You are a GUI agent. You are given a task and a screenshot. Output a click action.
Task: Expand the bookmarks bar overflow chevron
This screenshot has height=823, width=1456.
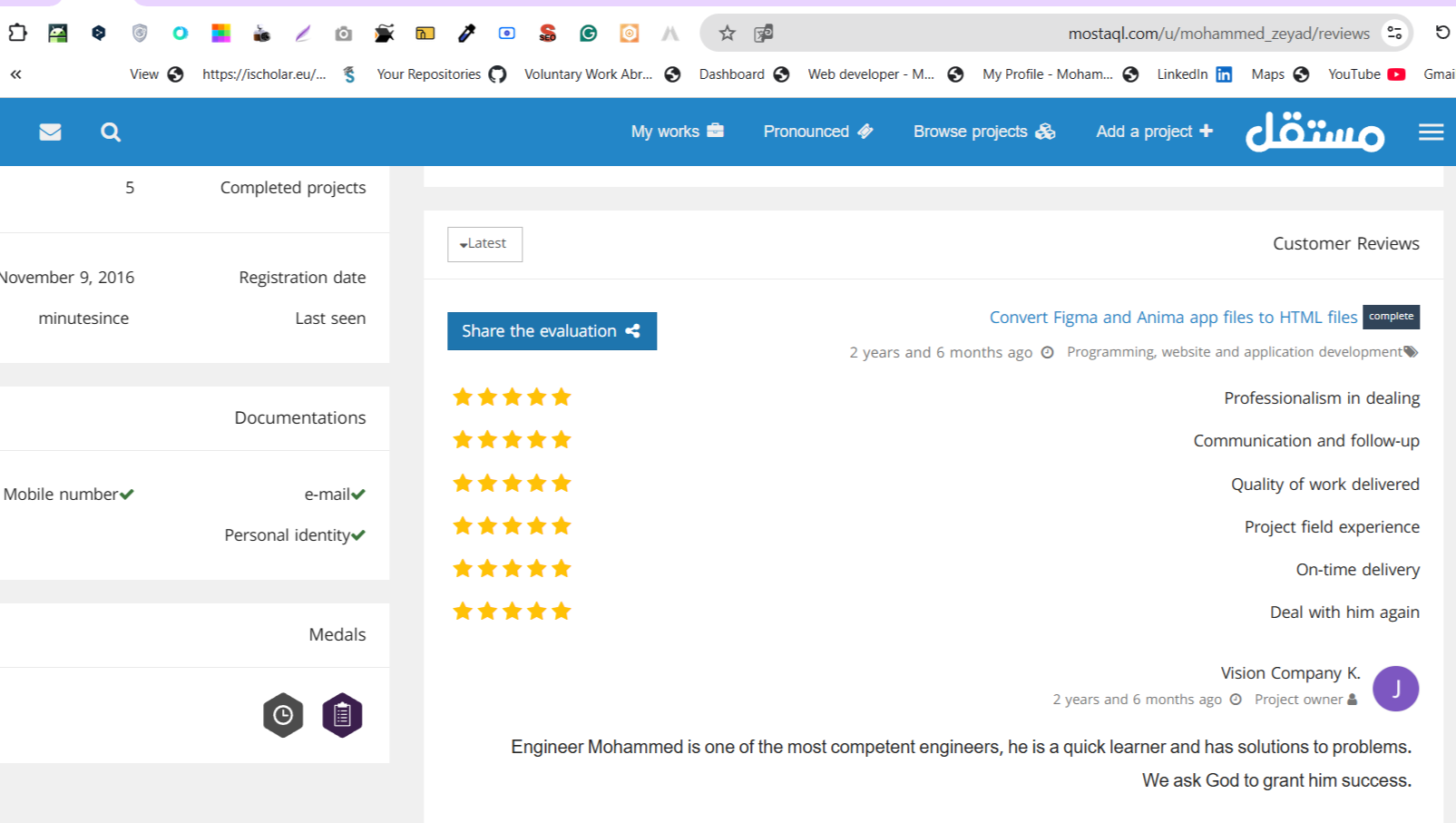coord(16,74)
